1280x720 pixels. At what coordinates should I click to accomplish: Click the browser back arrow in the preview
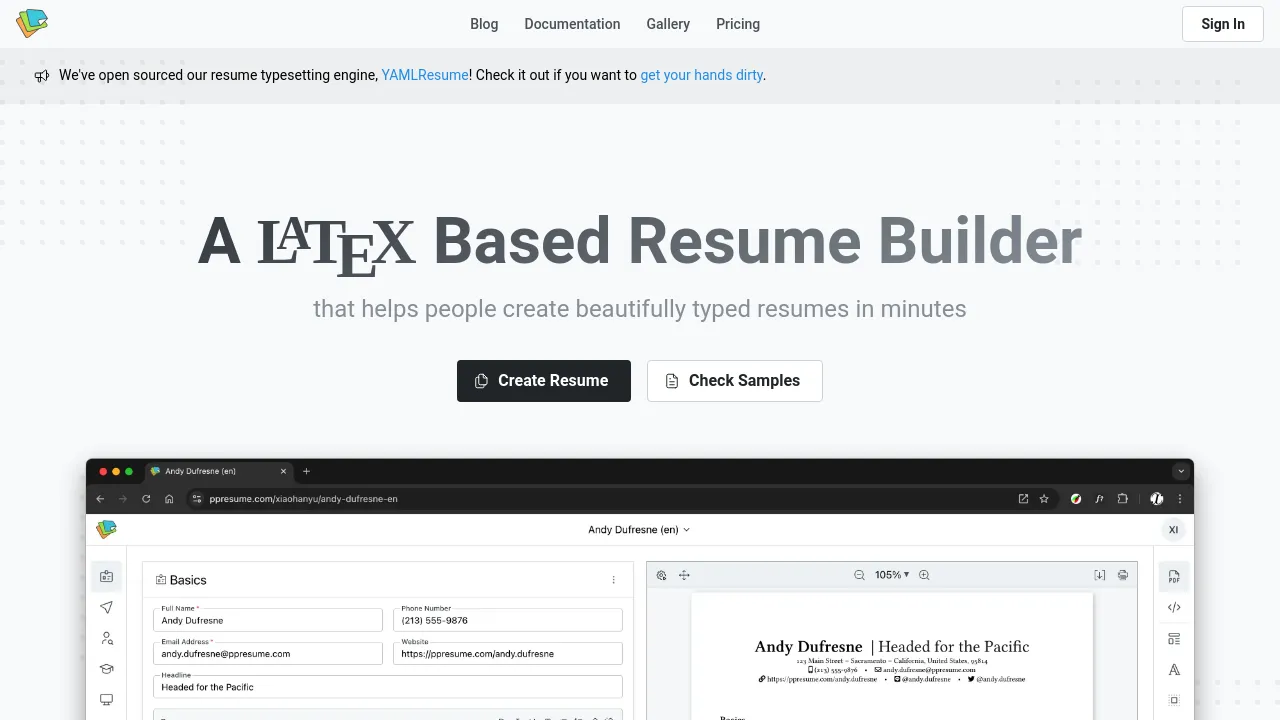tap(100, 499)
